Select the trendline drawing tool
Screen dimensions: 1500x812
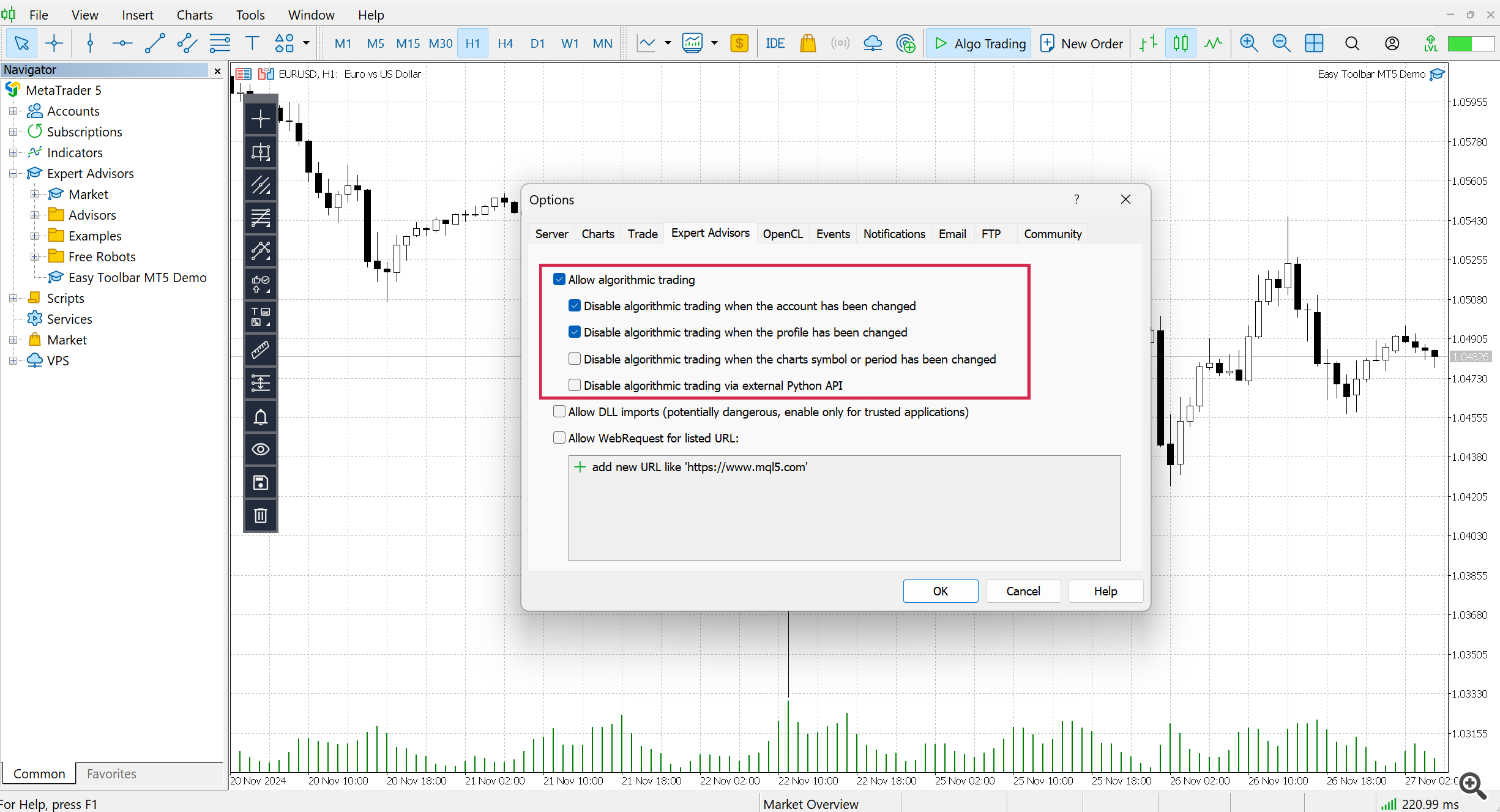tap(154, 43)
